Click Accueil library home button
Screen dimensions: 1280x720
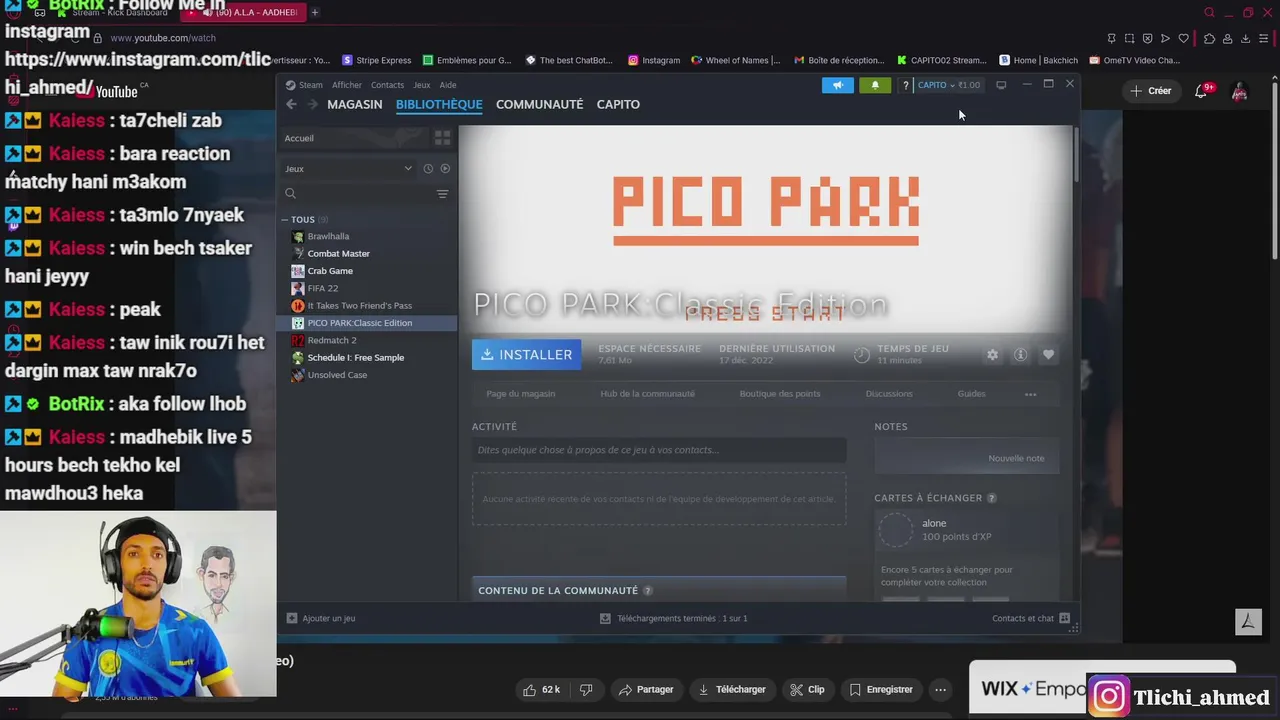click(x=354, y=138)
